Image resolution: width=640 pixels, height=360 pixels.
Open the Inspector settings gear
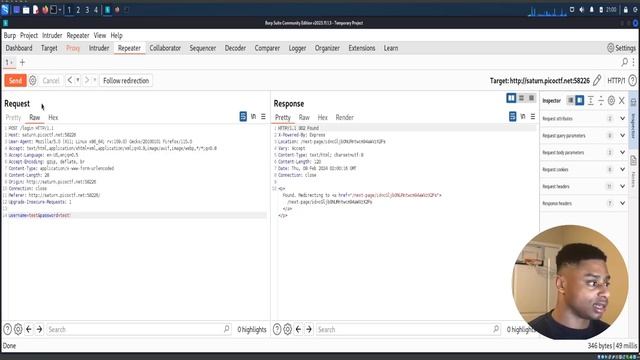click(611, 100)
